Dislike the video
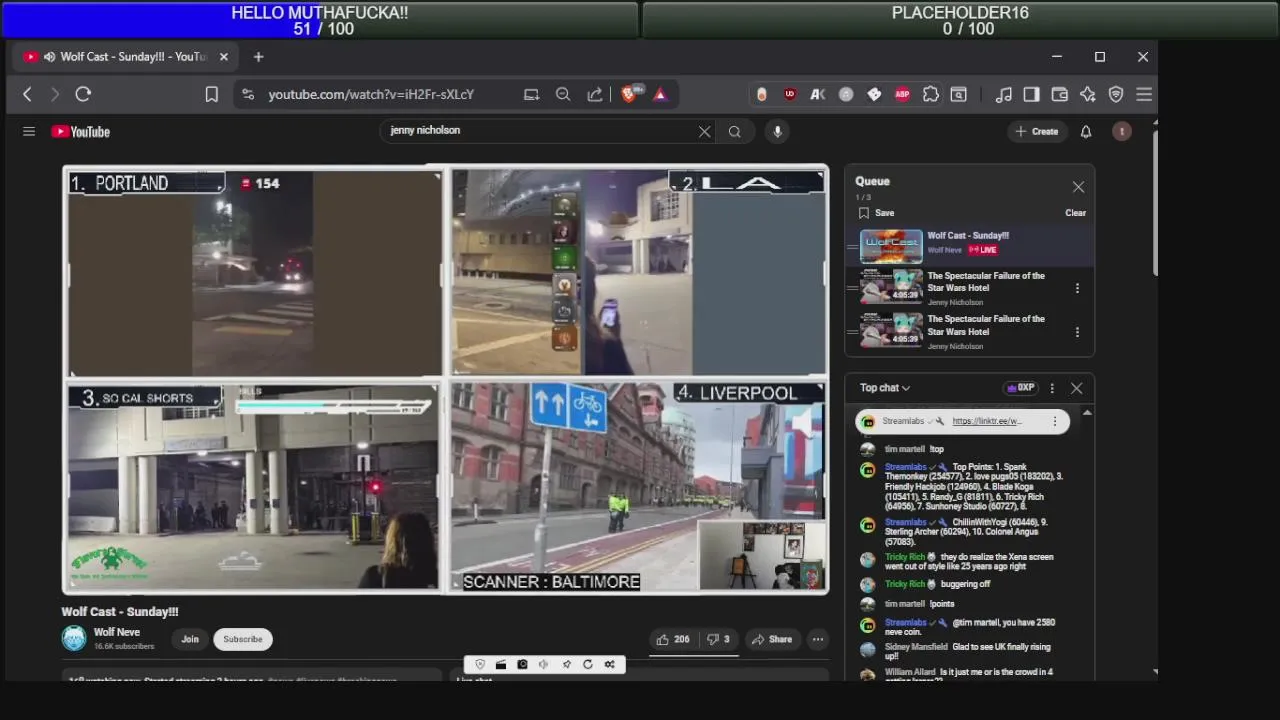The height and width of the screenshot is (720, 1280). [719, 639]
